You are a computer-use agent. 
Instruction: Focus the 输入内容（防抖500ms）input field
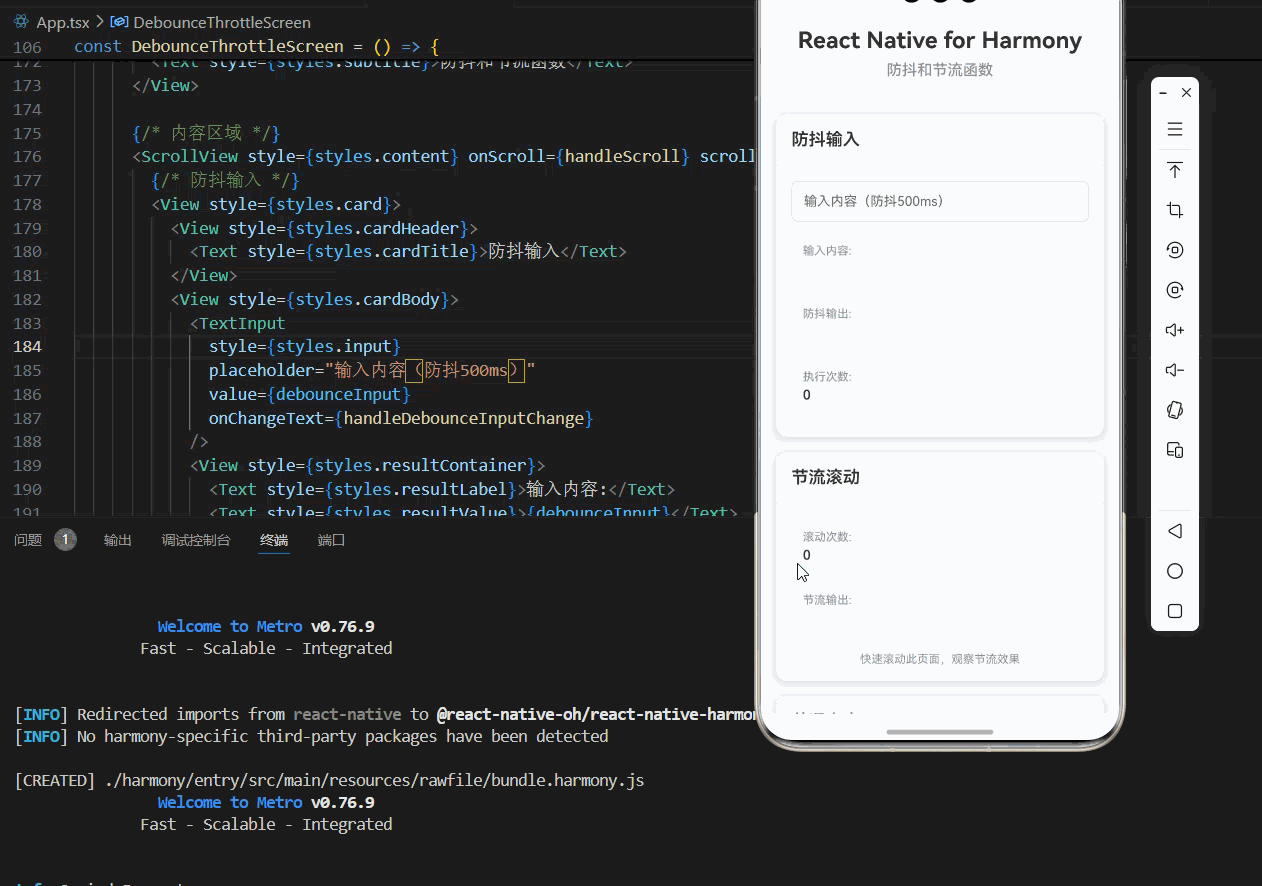pos(939,201)
